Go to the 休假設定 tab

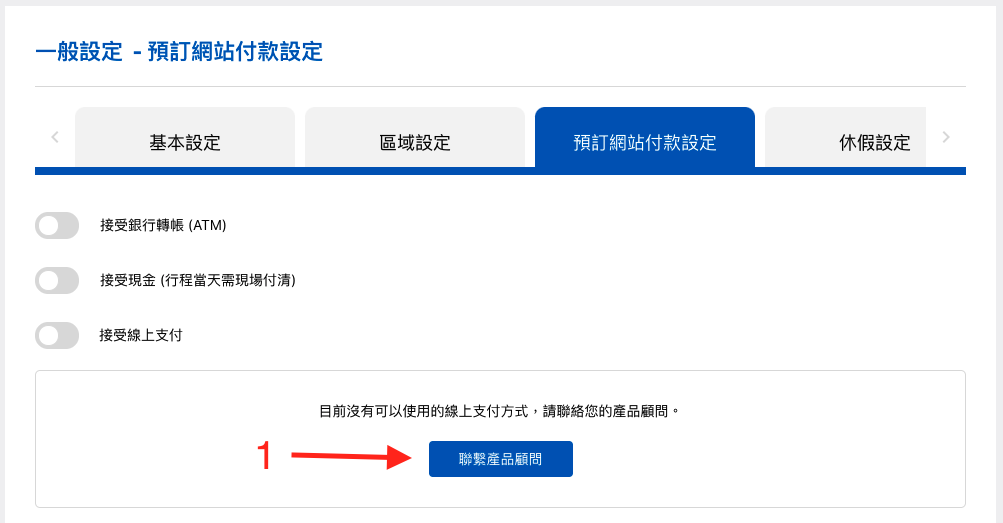[x=846, y=138]
